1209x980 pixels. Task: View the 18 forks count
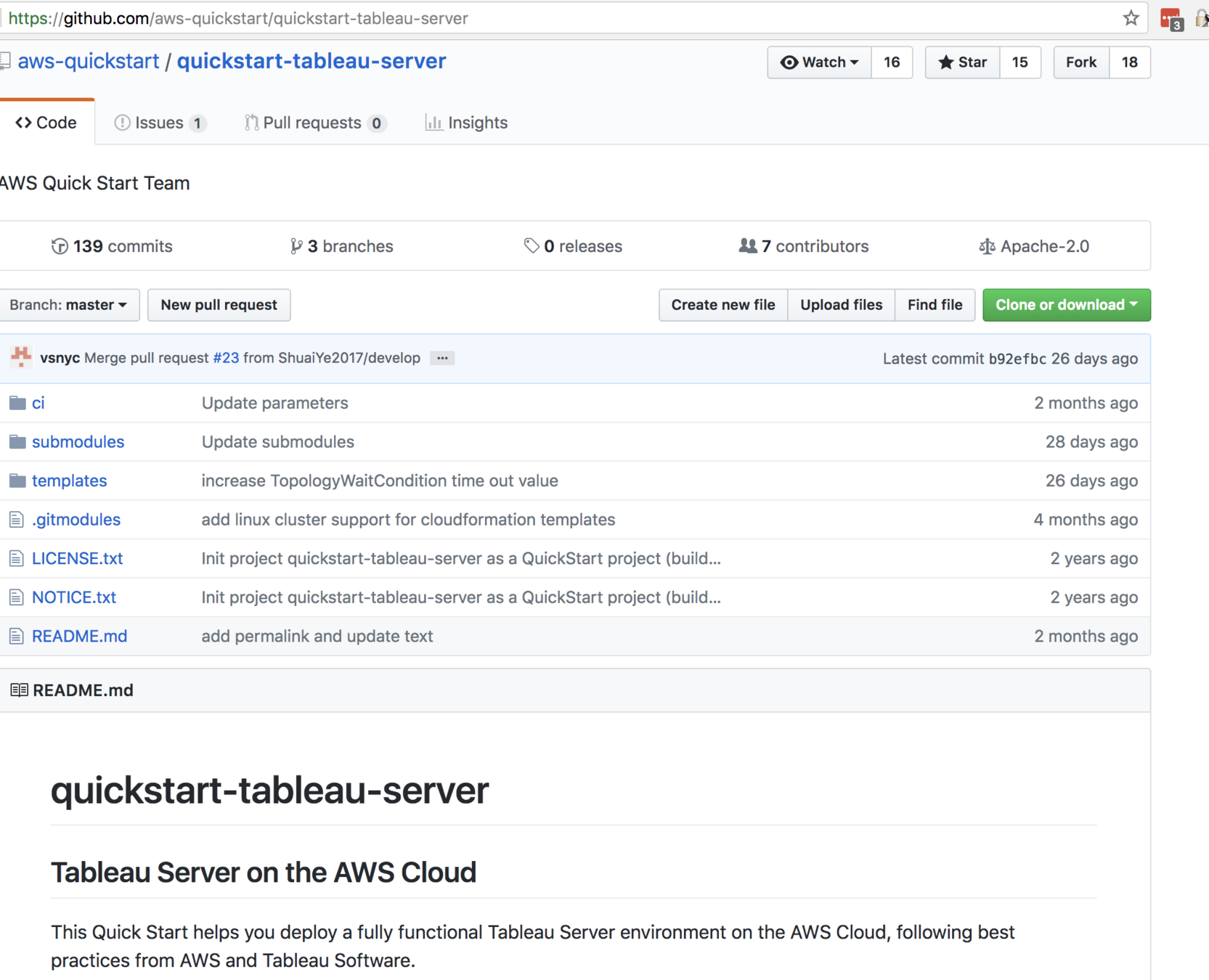[1129, 62]
